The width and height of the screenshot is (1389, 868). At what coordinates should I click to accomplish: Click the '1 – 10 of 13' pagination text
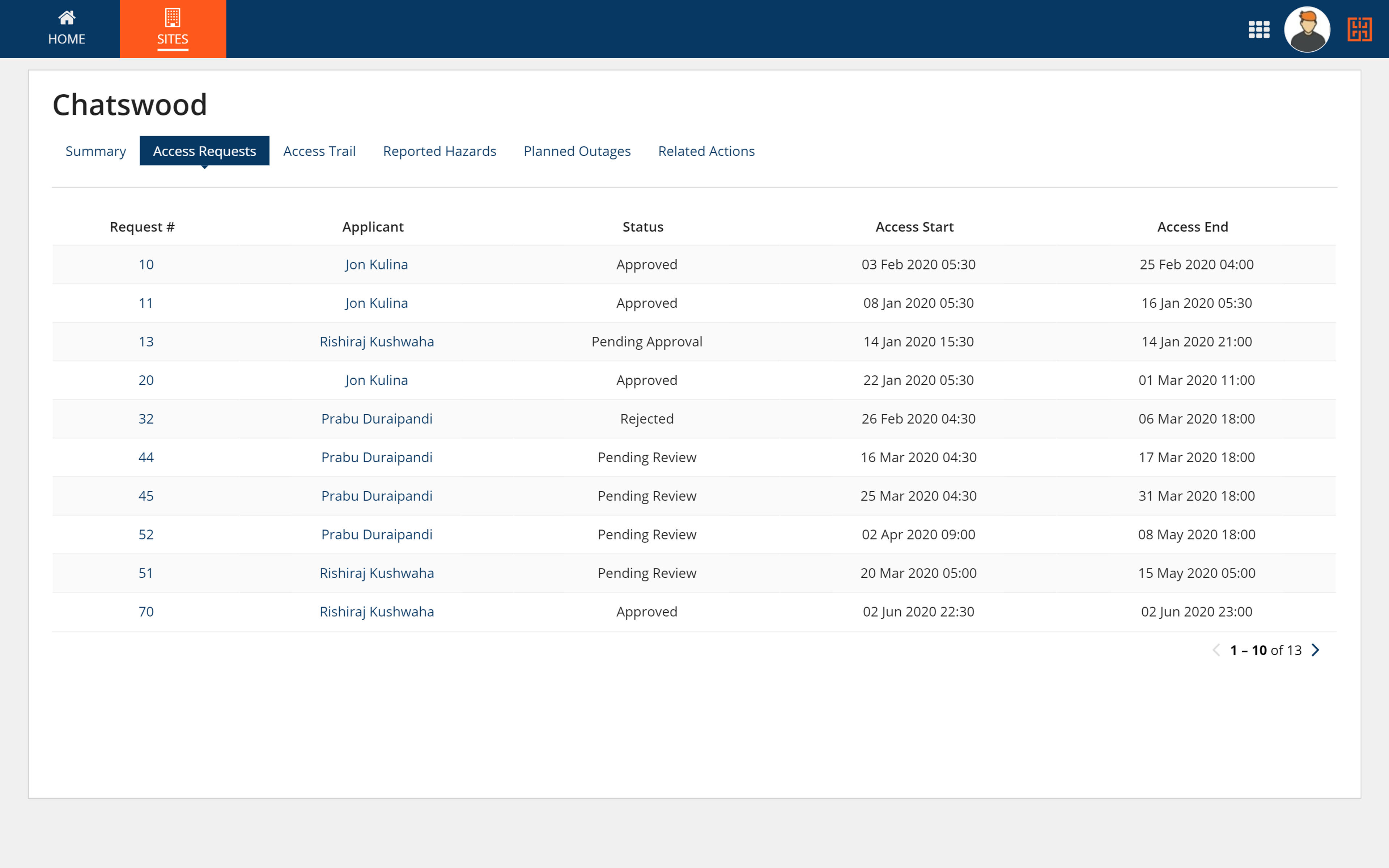point(1266,650)
